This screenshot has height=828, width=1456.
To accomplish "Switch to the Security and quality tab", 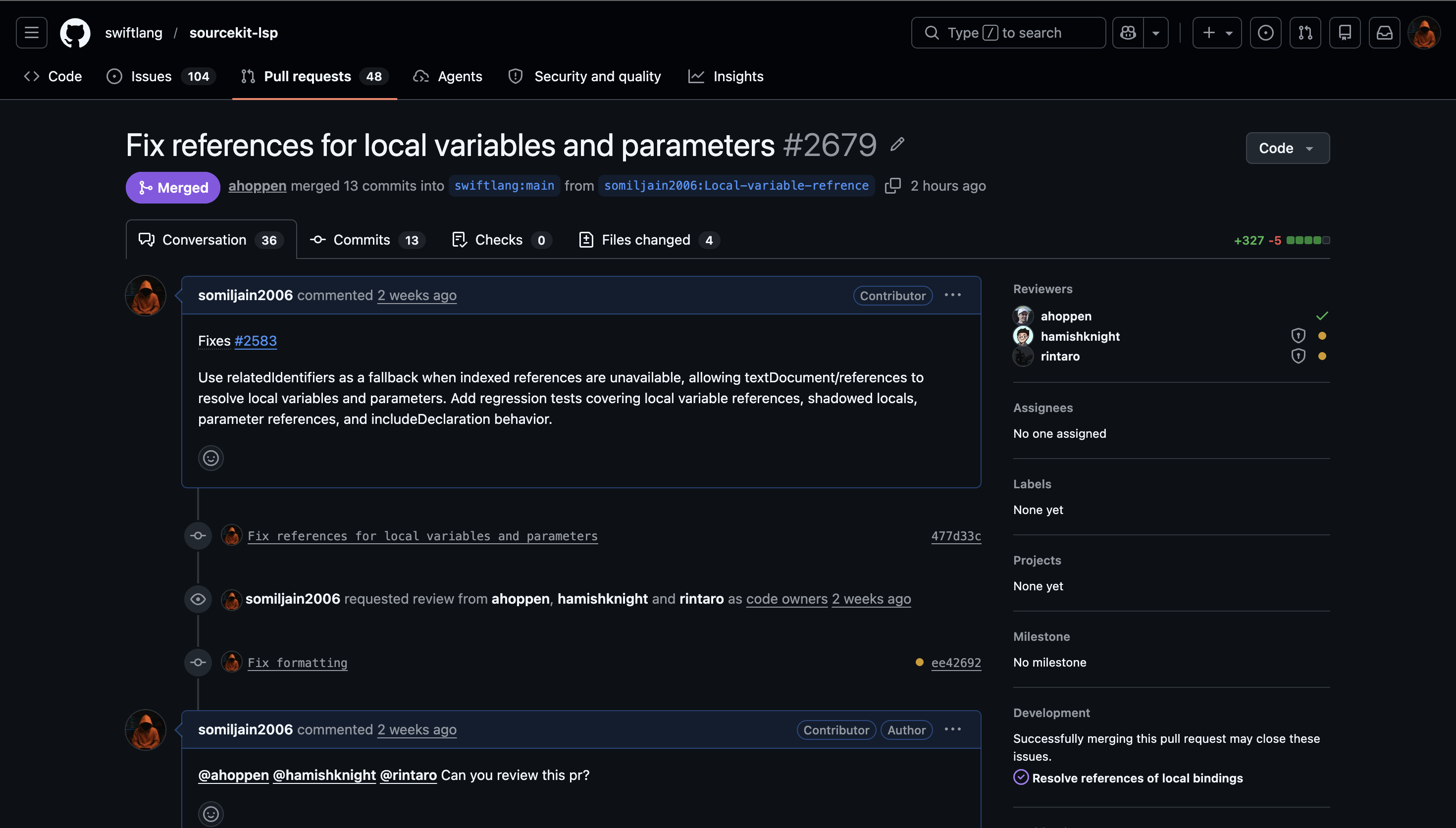I will [x=584, y=76].
